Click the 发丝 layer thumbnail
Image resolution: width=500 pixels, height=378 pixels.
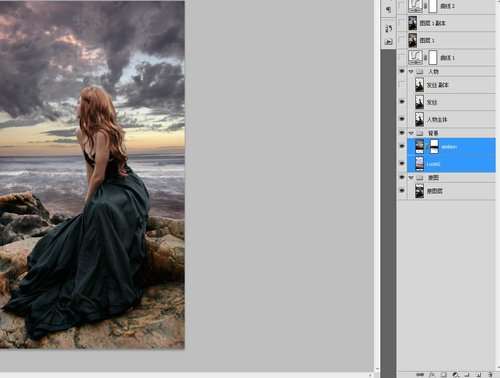[x=419, y=102]
